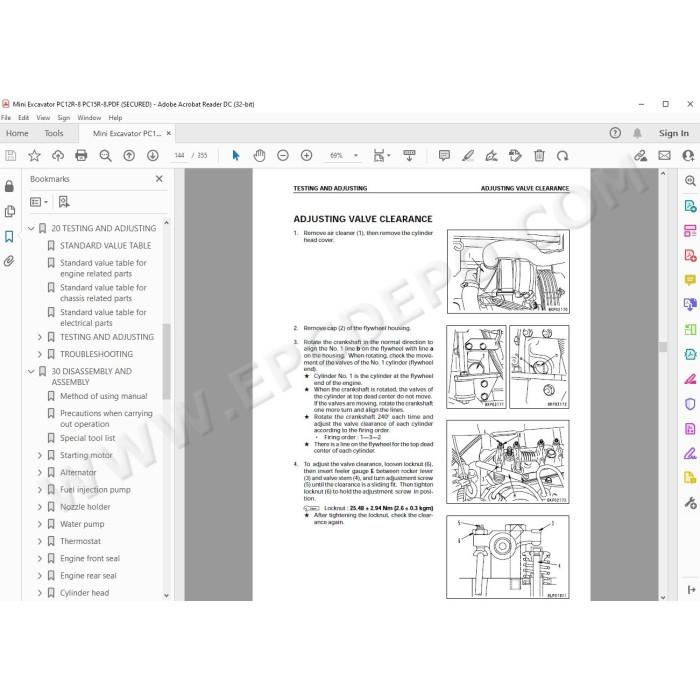The width and height of the screenshot is (700, 700).
Task: Open notifications bell icon
Action: coord(637,133)
